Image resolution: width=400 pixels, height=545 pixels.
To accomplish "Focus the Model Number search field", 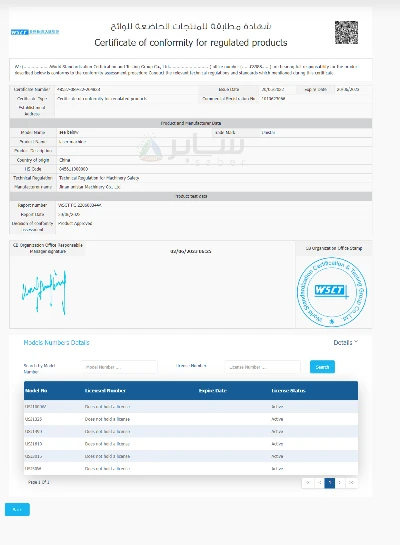I will [120, 367].
